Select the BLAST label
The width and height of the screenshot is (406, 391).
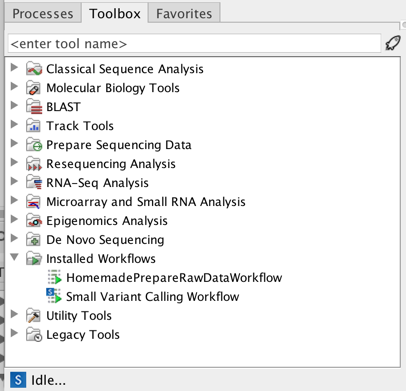(x=63, y=107)
